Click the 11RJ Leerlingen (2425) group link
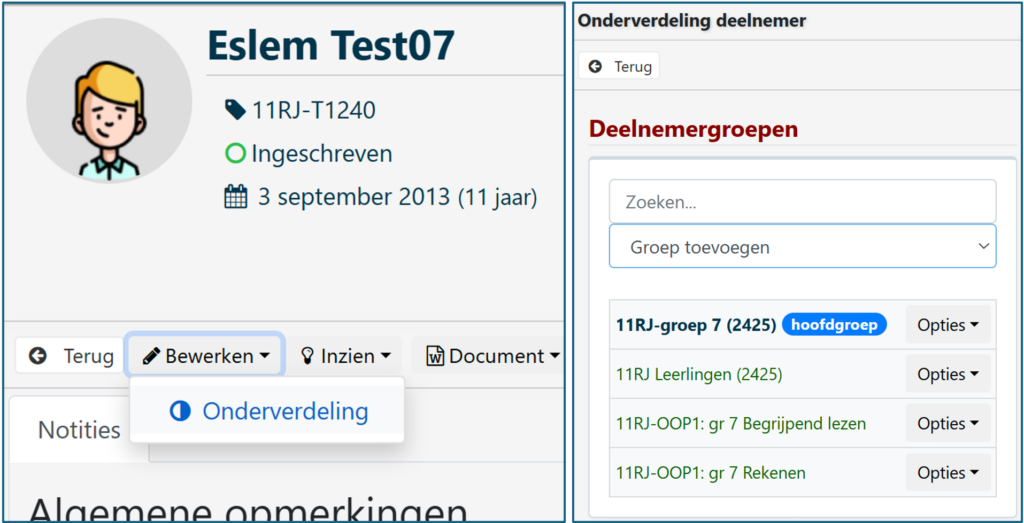 pos(699,374)
